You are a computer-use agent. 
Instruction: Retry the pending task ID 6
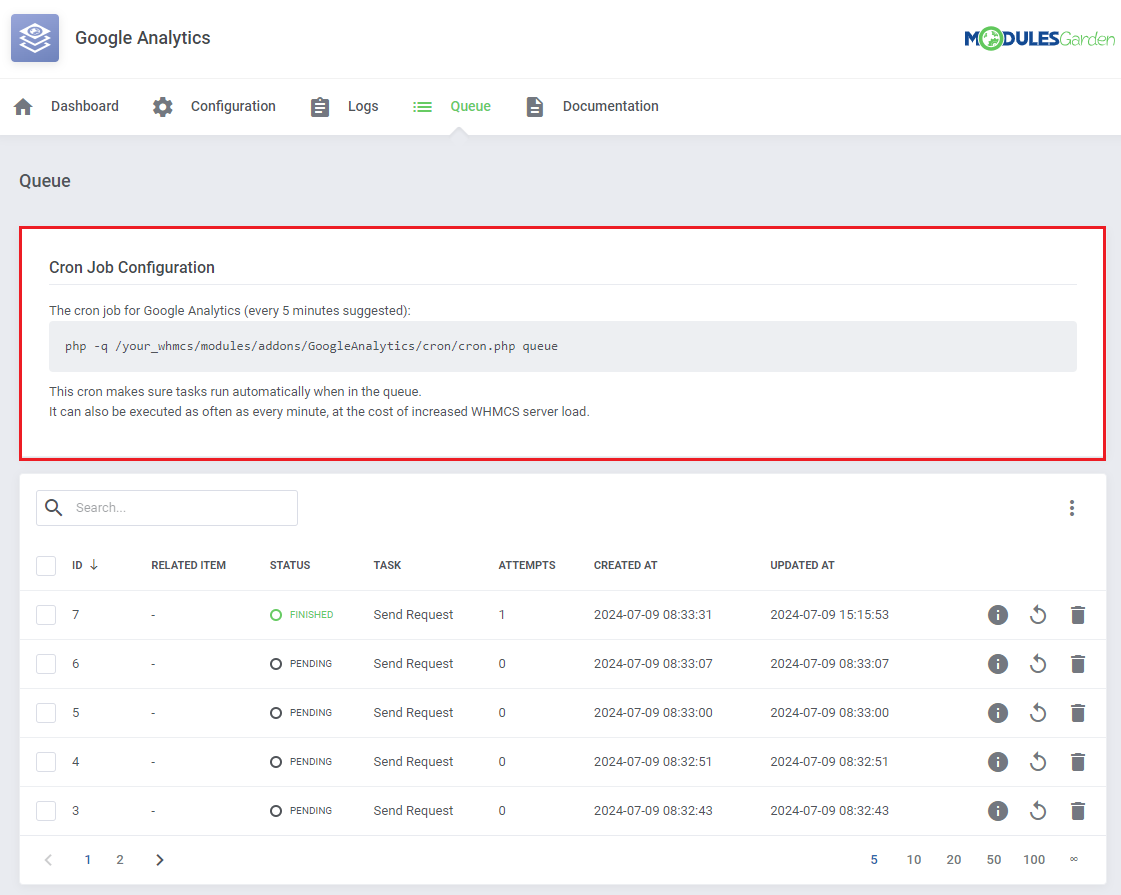pyautogui.click(x=1038, y=664)
